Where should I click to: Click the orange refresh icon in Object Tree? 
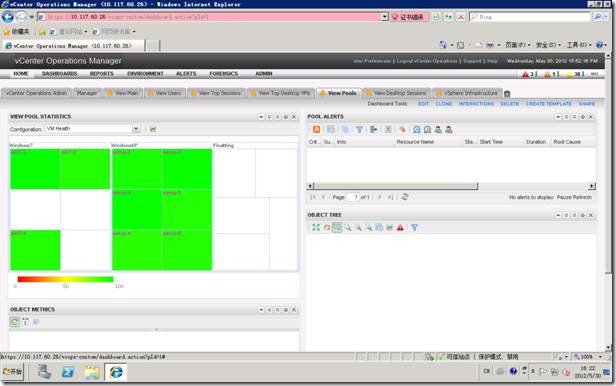(326, 227)
